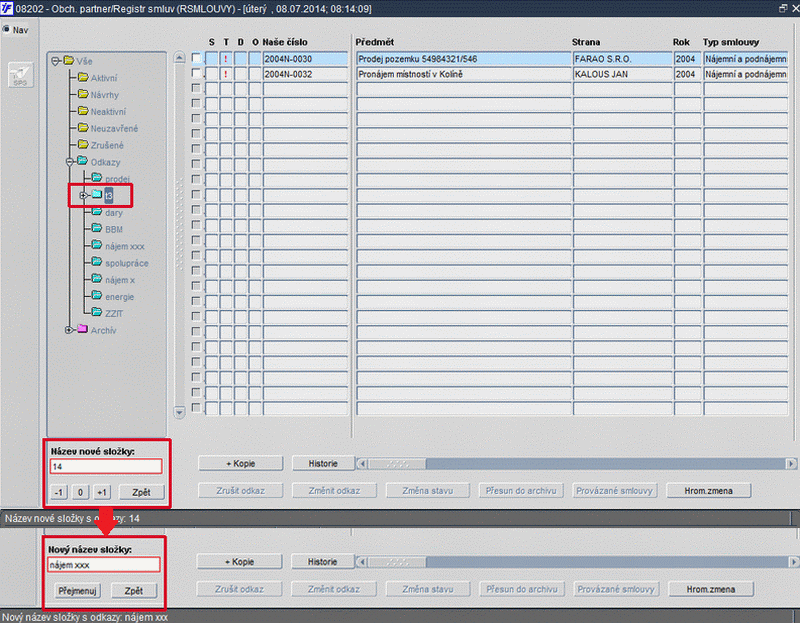
Task: Click the Přejmenuj button
Action: point(77,591)
